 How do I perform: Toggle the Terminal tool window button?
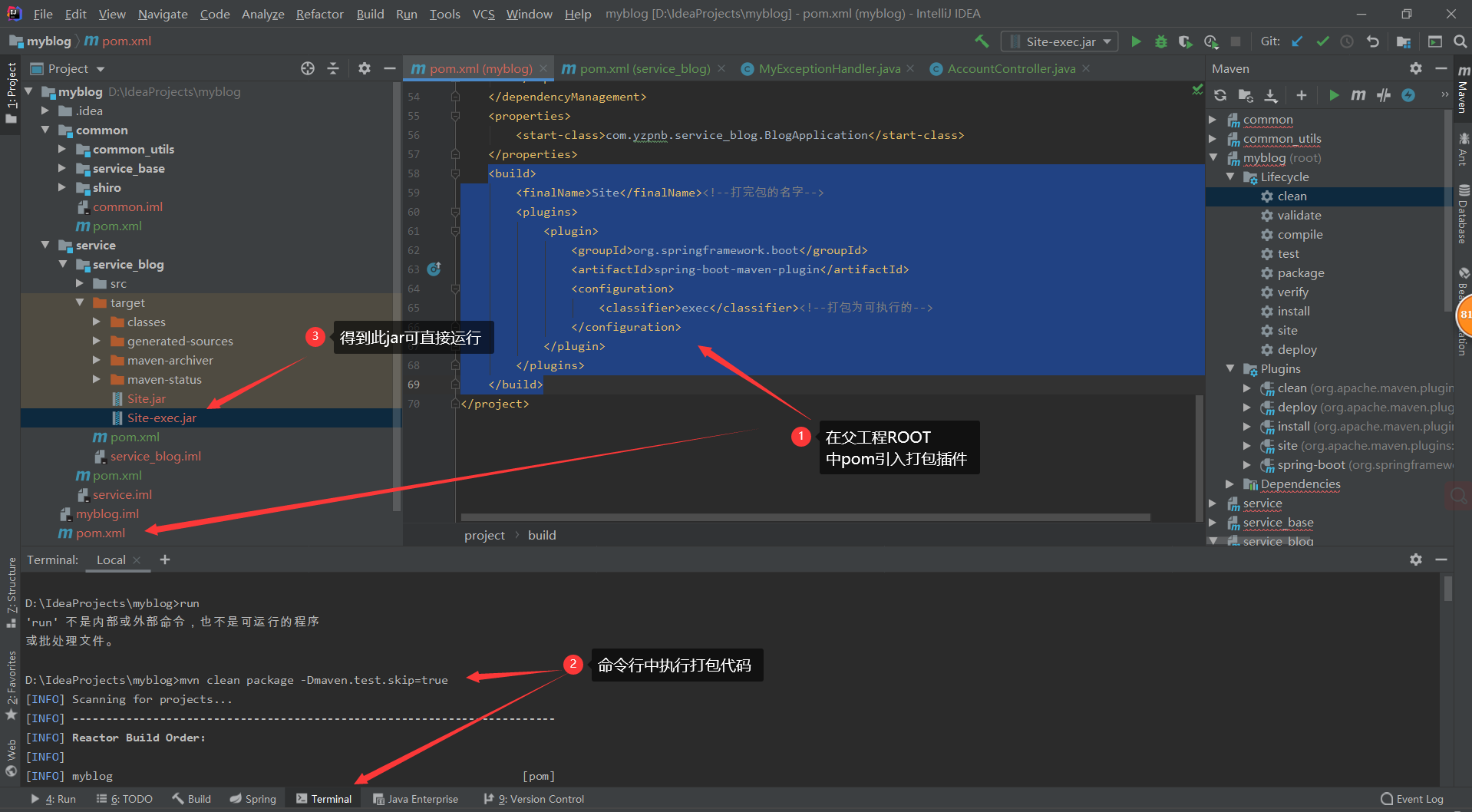pyautogui.click(x=323, y=798)
